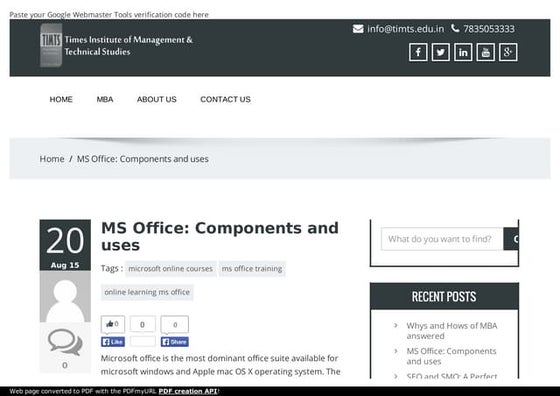
Task: Open the Twitter social icon
Action: pyautogui.click(x=440, y=52)
